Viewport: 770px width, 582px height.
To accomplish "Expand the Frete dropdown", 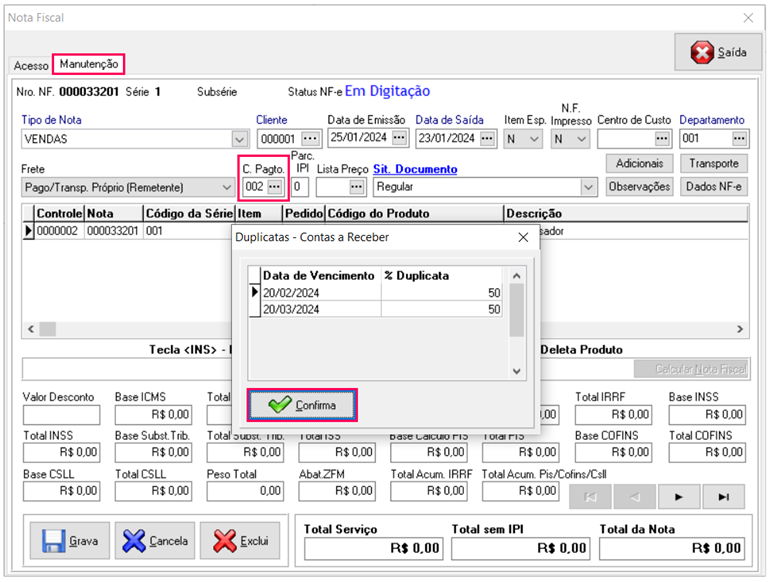I will 225,187.
